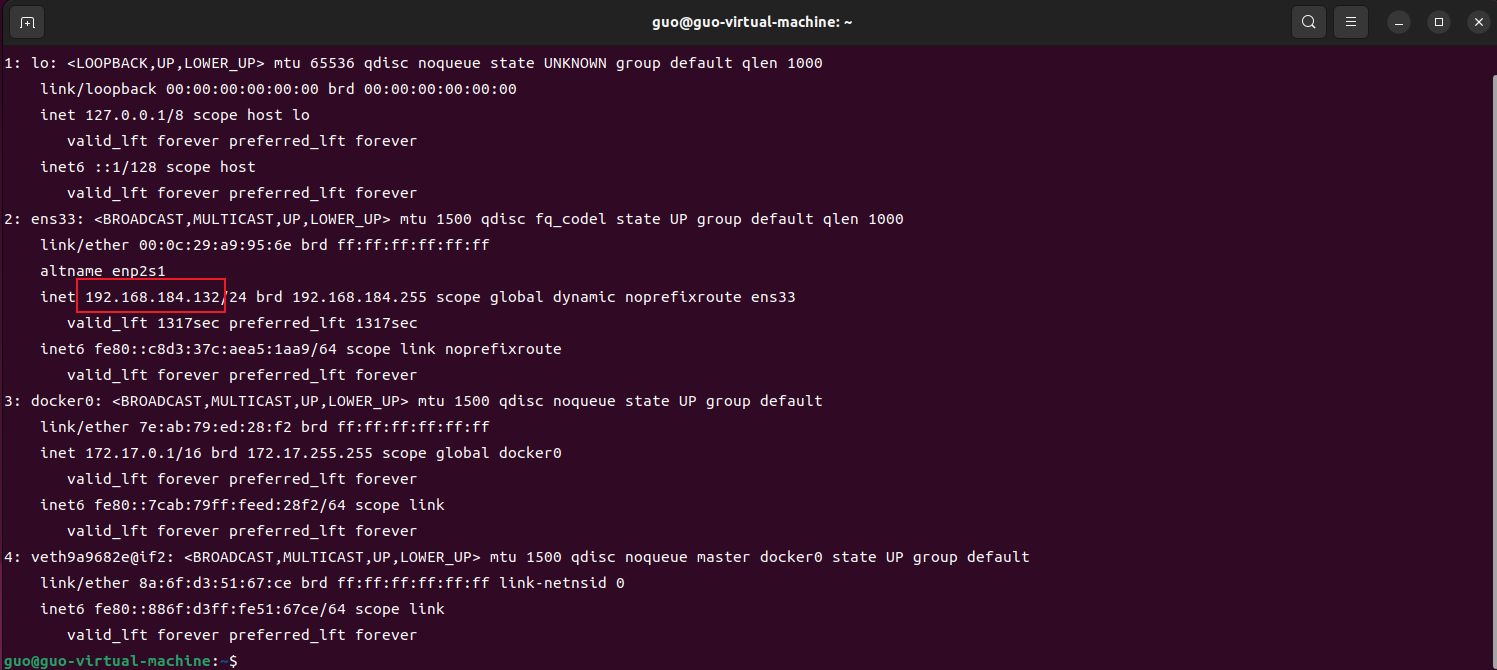Open the hamburger menu
This screenshot has height=670, width=1497.
pyautogui.click(x=1351, y=21)
